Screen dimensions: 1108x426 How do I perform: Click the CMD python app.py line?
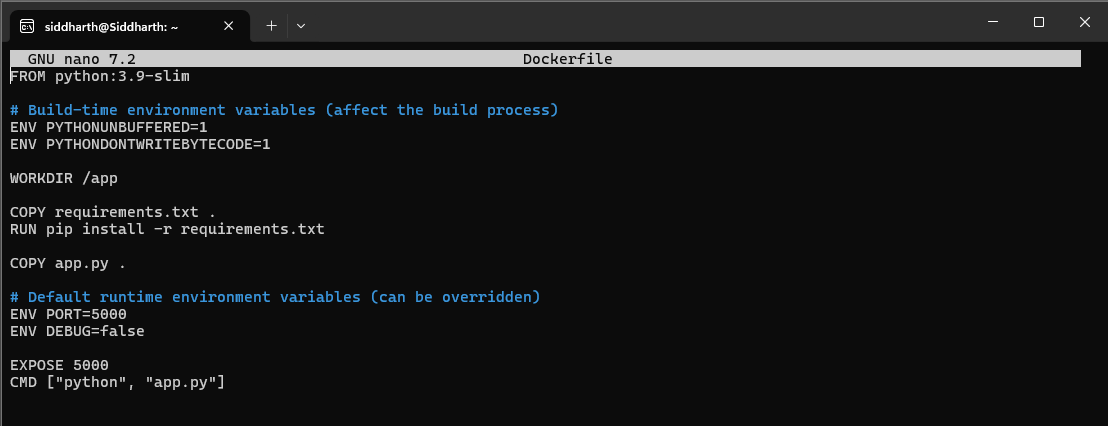[x=117, y=382]
